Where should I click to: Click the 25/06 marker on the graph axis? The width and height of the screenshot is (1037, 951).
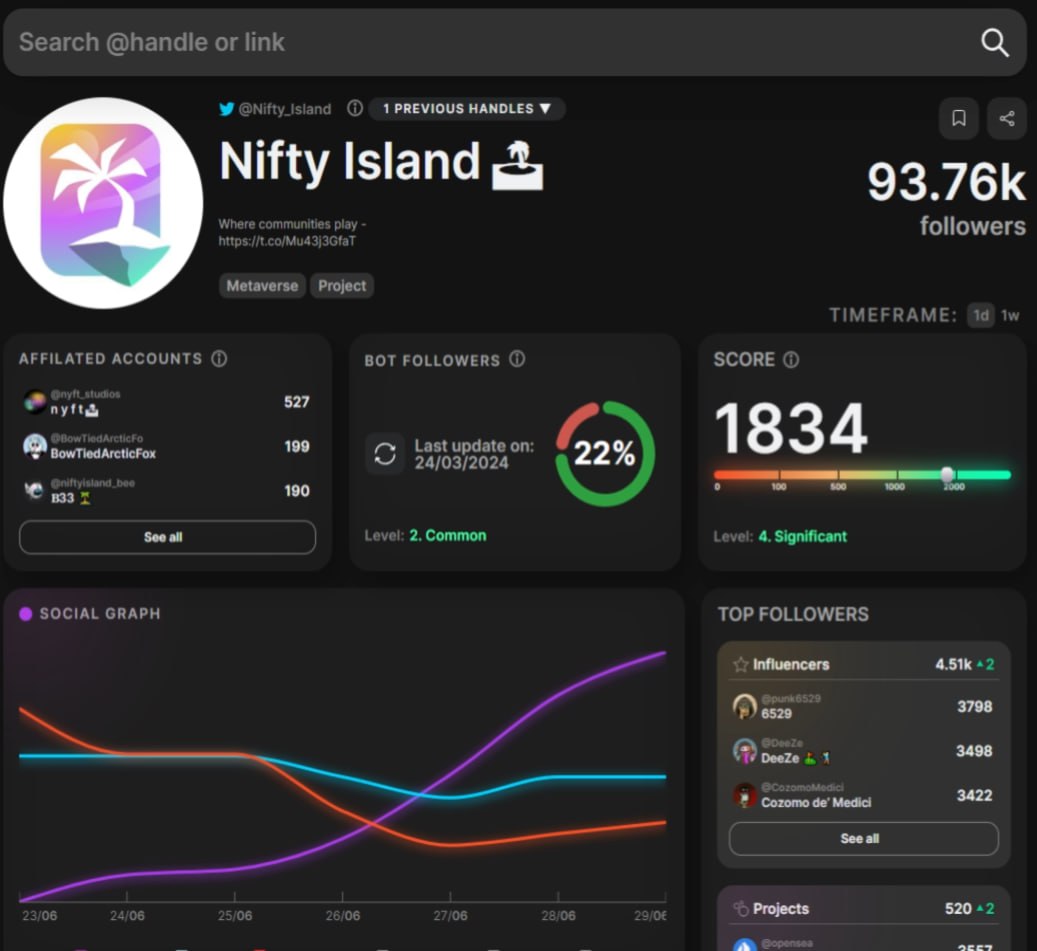(235, 916)
